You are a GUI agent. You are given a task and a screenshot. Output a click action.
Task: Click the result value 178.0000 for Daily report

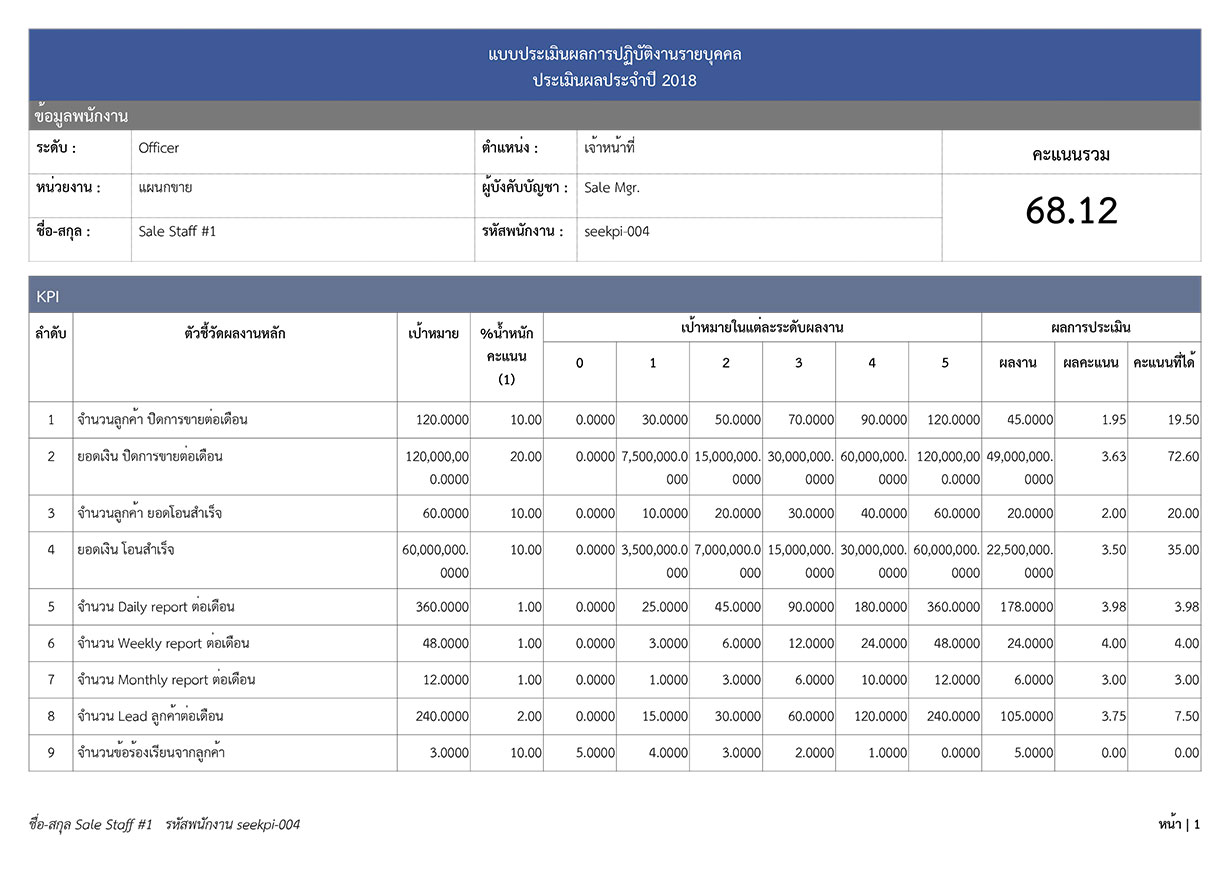point(1027,607)
